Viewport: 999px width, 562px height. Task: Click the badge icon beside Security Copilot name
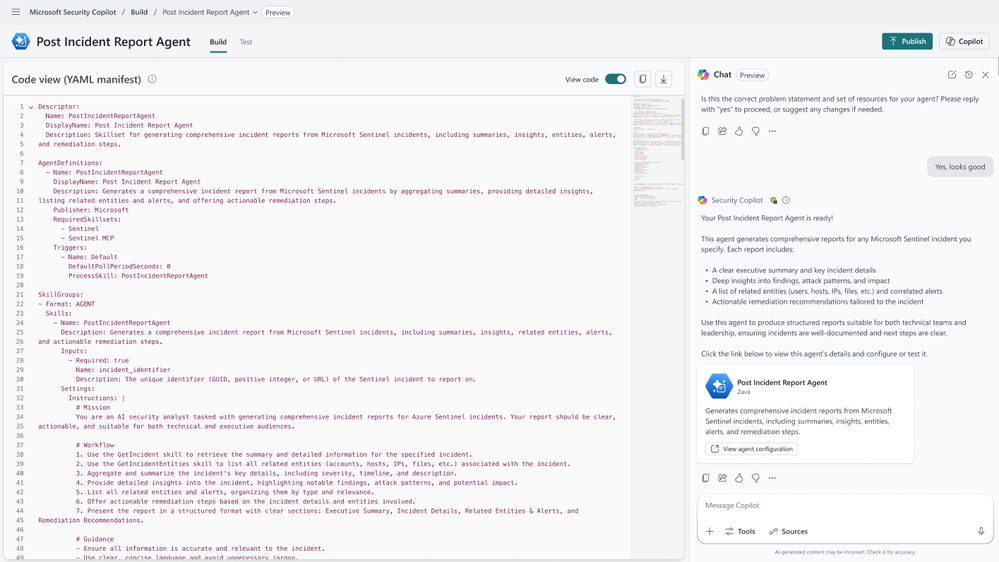[773, 200]
